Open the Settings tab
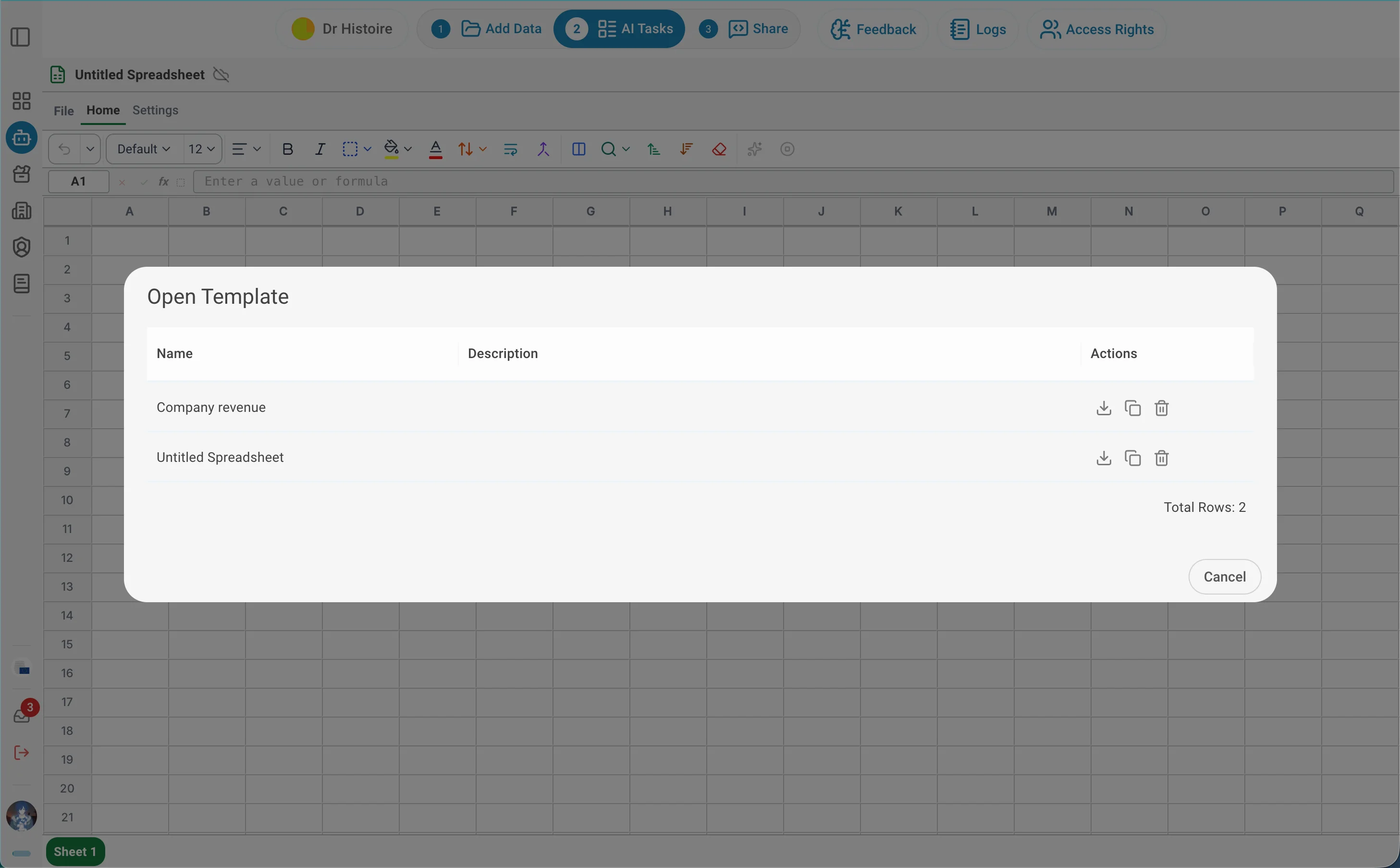 156,110
